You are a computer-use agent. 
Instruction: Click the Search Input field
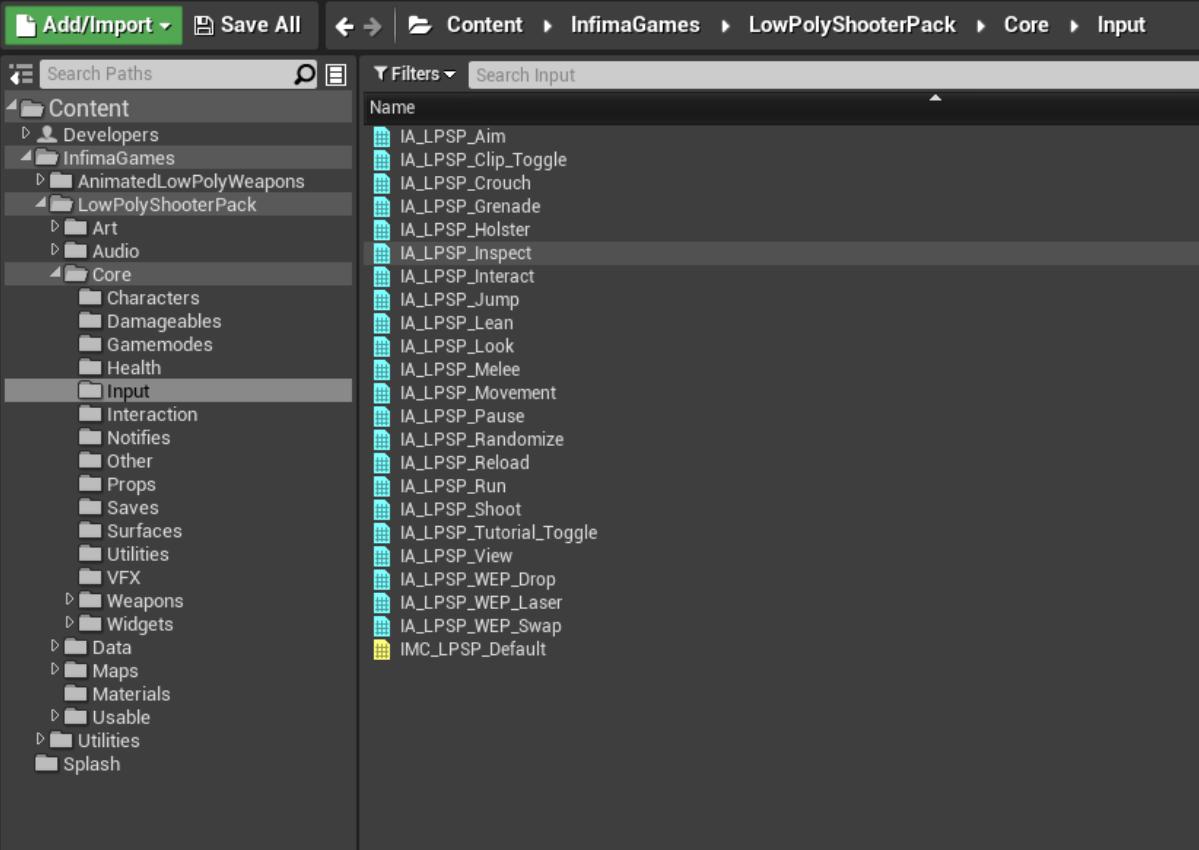830,75
